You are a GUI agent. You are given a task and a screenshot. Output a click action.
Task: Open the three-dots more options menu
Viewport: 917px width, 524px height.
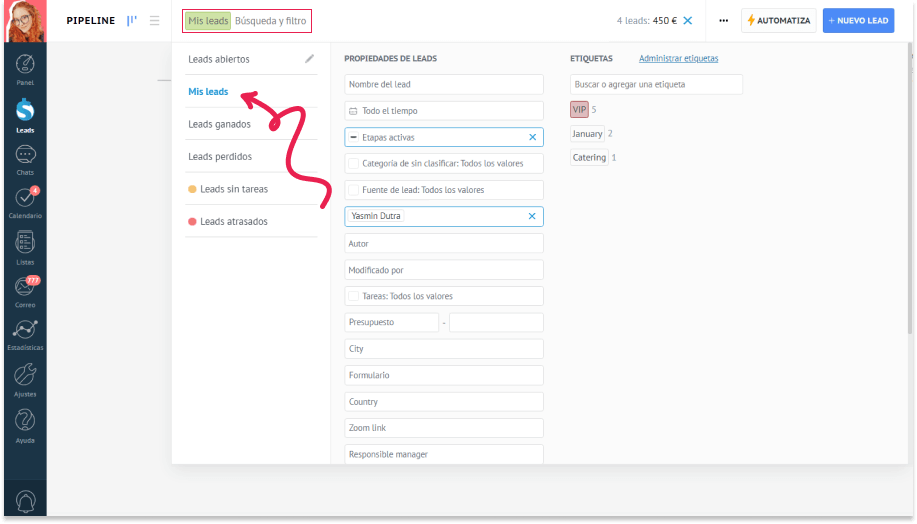(x=723, y=20)
